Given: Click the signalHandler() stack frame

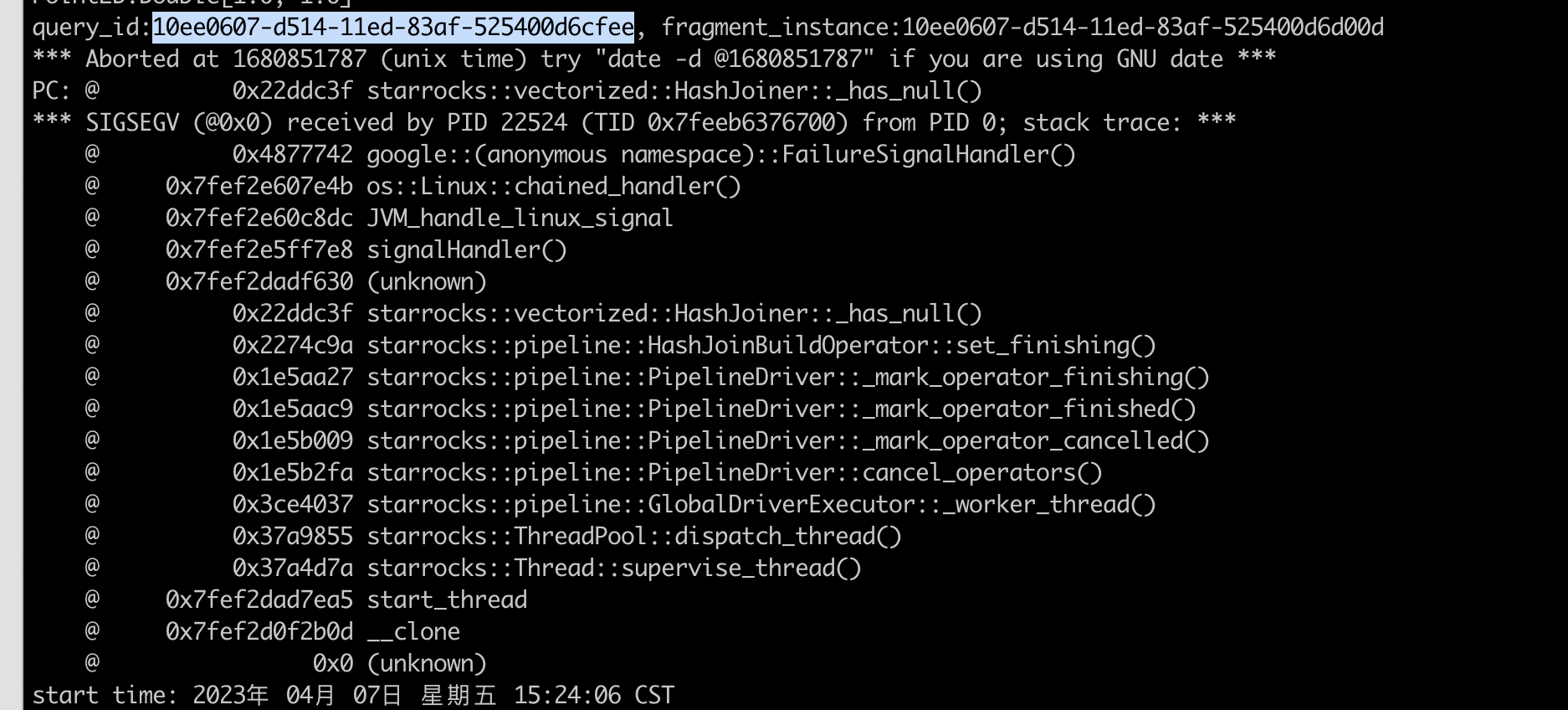Looking at the screenshot, I should [x=467, y=250].
